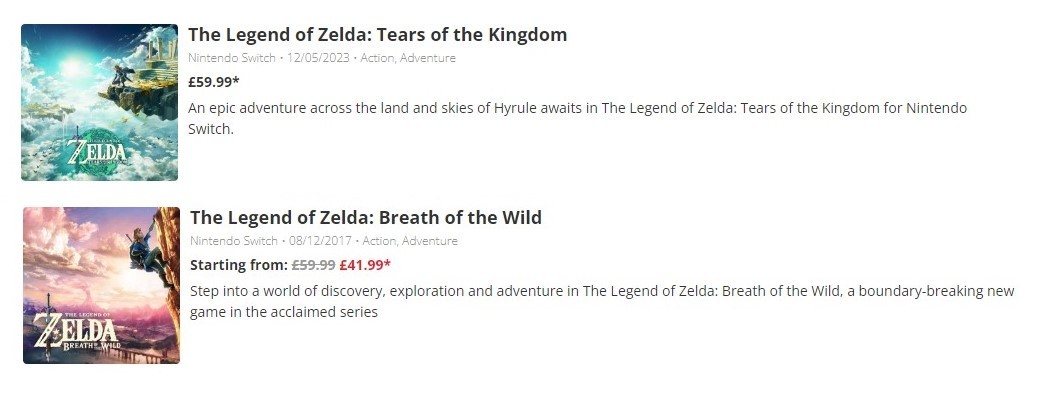Click the 12/05/2023 release date
This screenshot has width=1046, height=398.
point(318,58)
